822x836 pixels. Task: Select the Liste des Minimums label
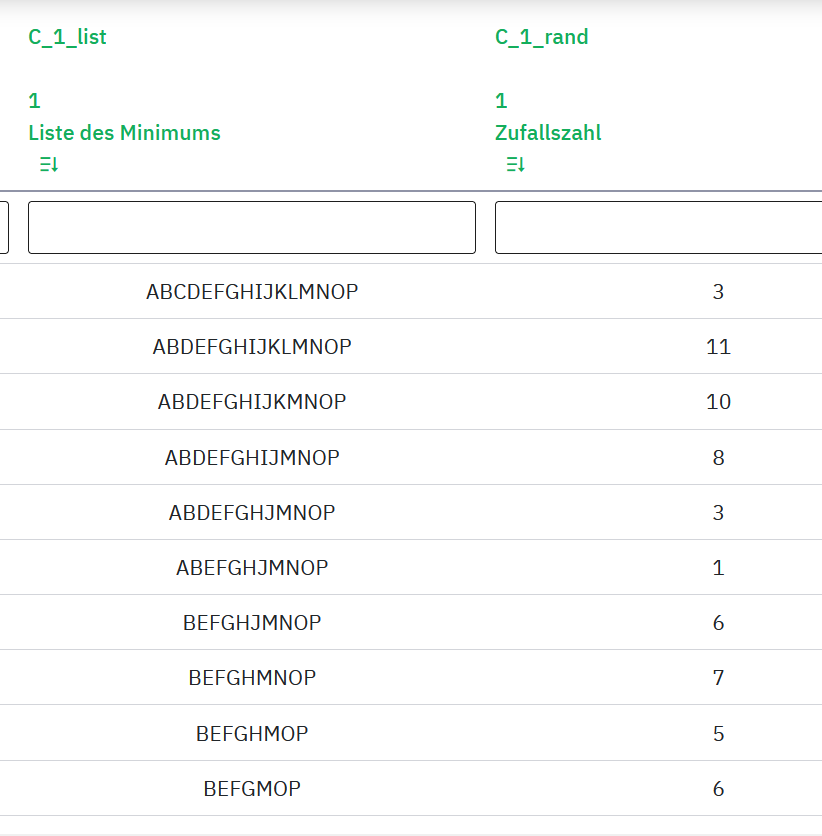pyautogui.click(x=124, y=133)
